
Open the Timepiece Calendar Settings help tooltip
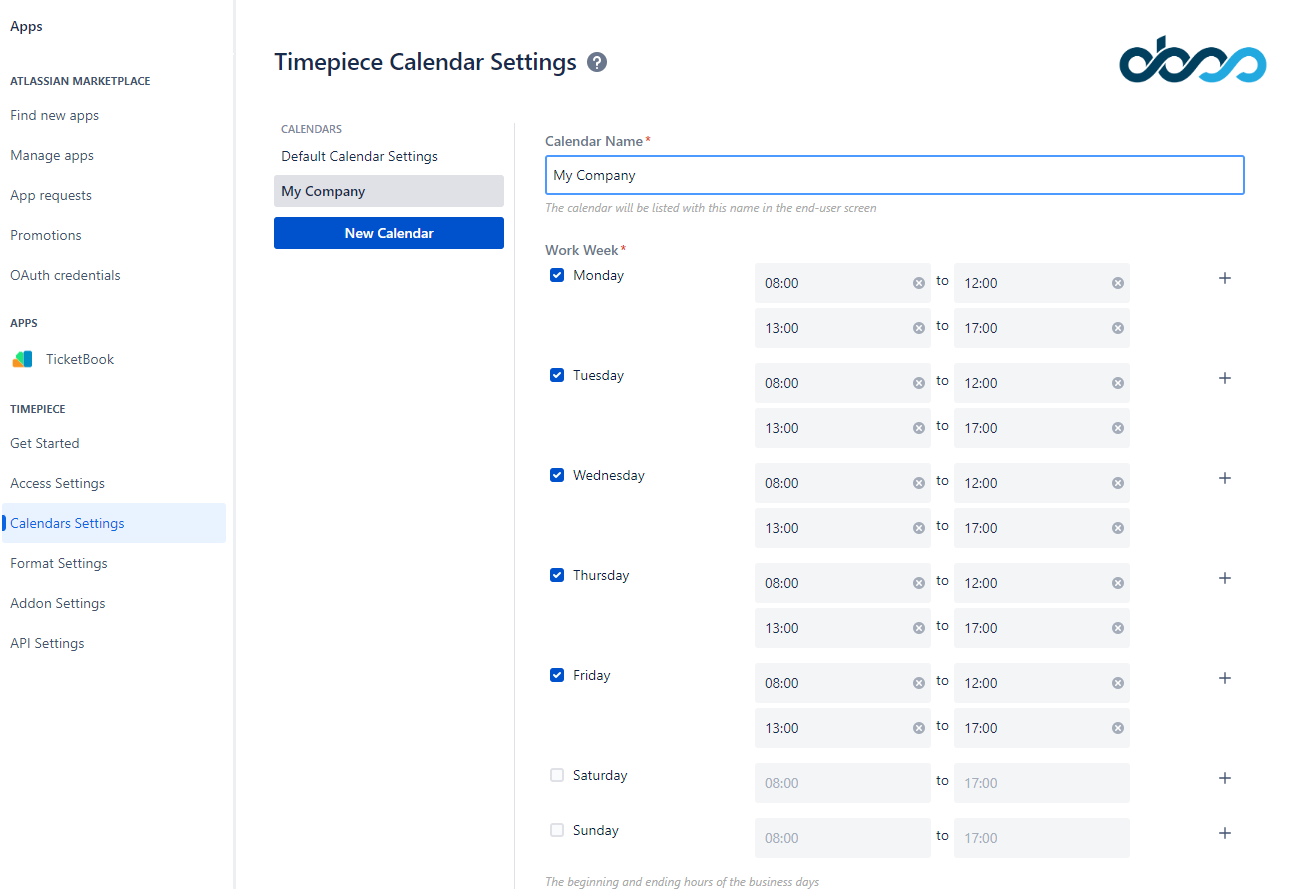(597, 62)
